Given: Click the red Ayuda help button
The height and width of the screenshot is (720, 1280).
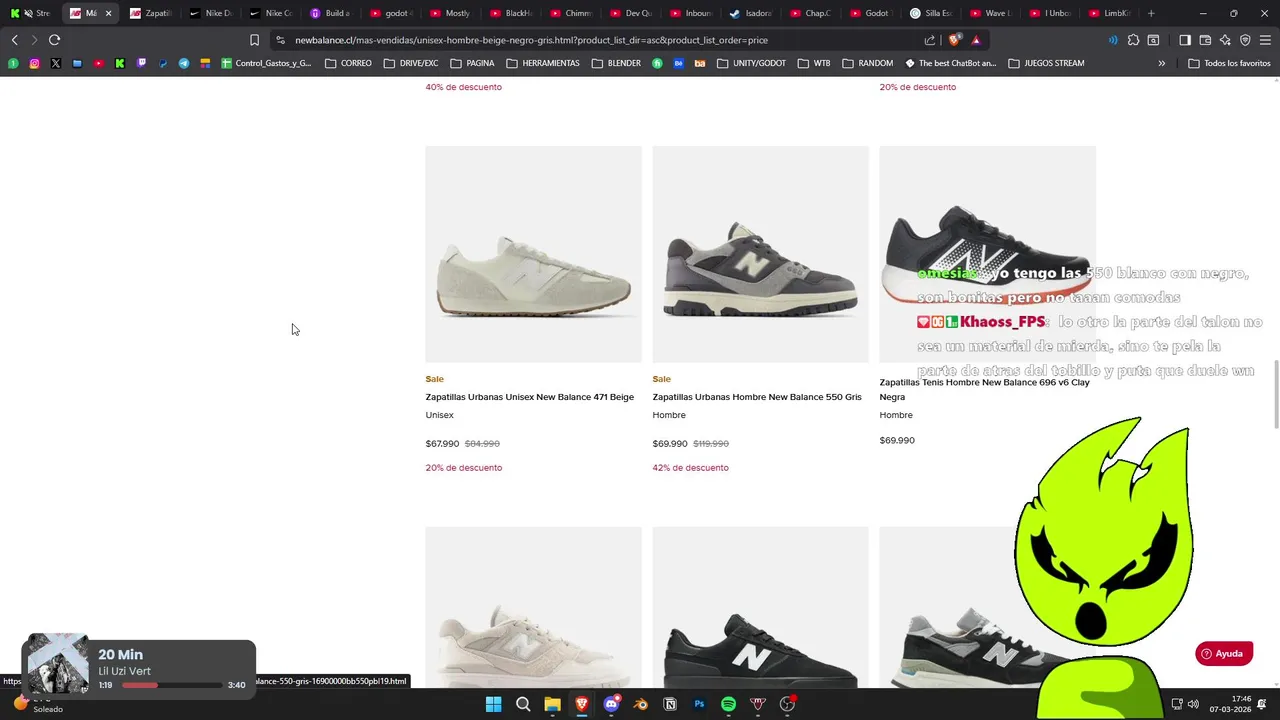Looking at the screenshot, I should (x=1223, y=654).
